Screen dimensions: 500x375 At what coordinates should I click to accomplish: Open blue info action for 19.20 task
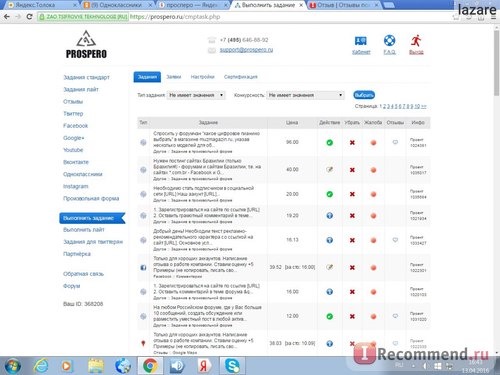329,216
